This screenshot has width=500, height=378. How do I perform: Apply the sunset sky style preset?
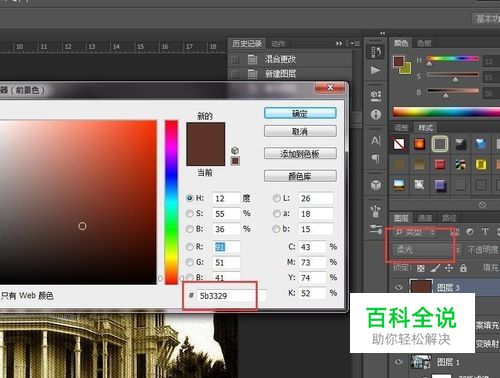399,185
